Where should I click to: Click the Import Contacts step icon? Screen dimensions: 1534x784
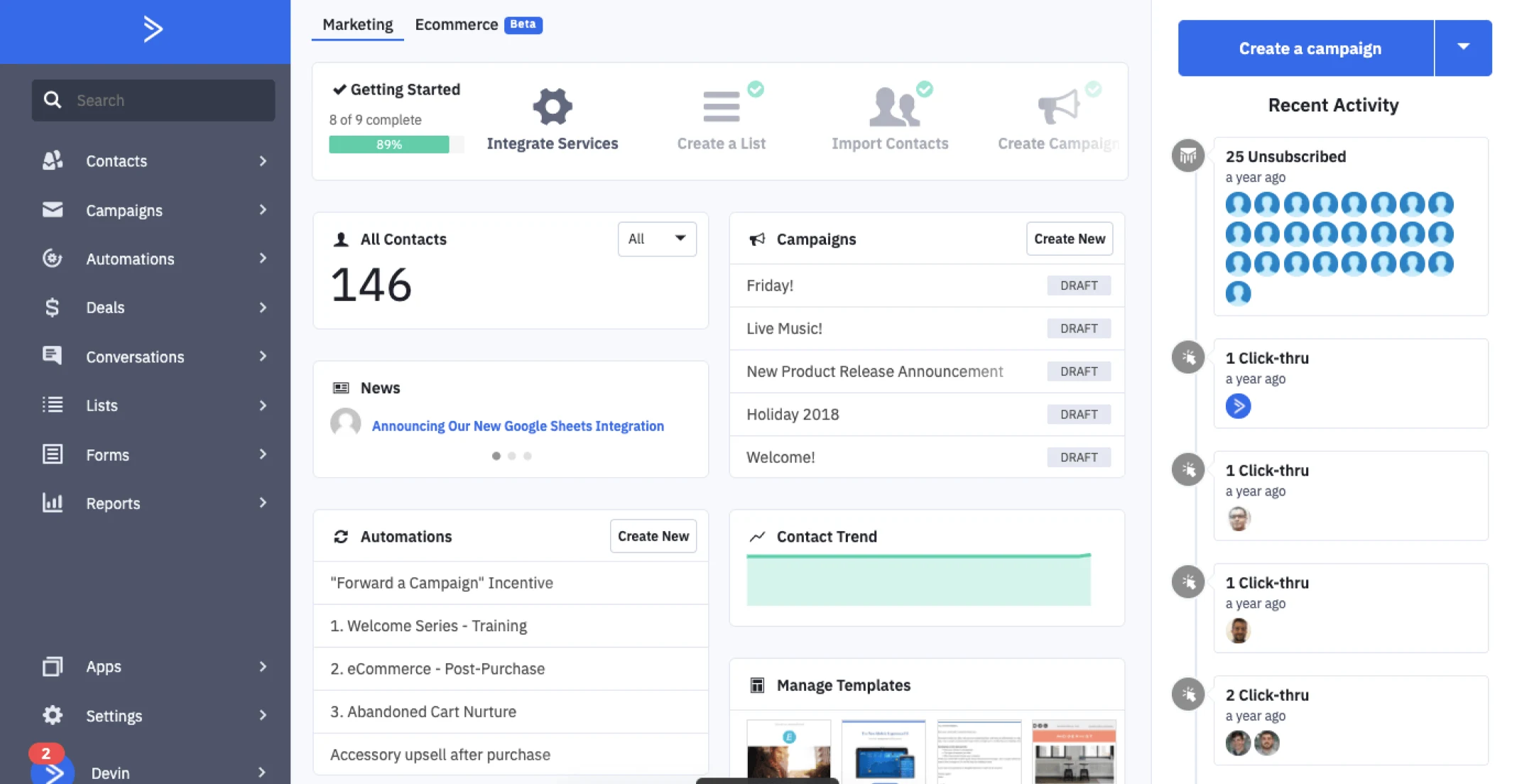(x=893, y=107)
